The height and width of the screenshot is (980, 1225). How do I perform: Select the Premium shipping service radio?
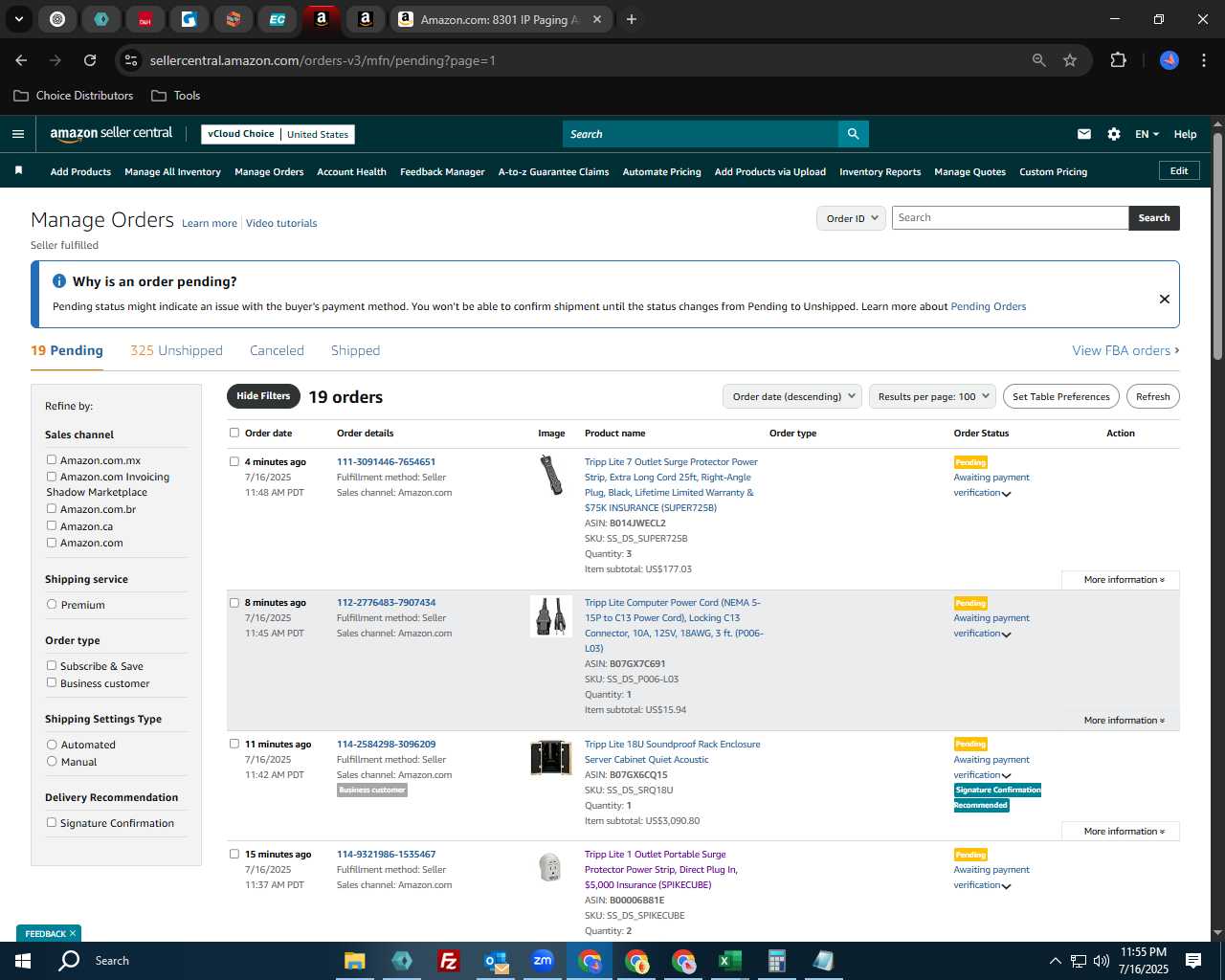[x=52, y=604]
